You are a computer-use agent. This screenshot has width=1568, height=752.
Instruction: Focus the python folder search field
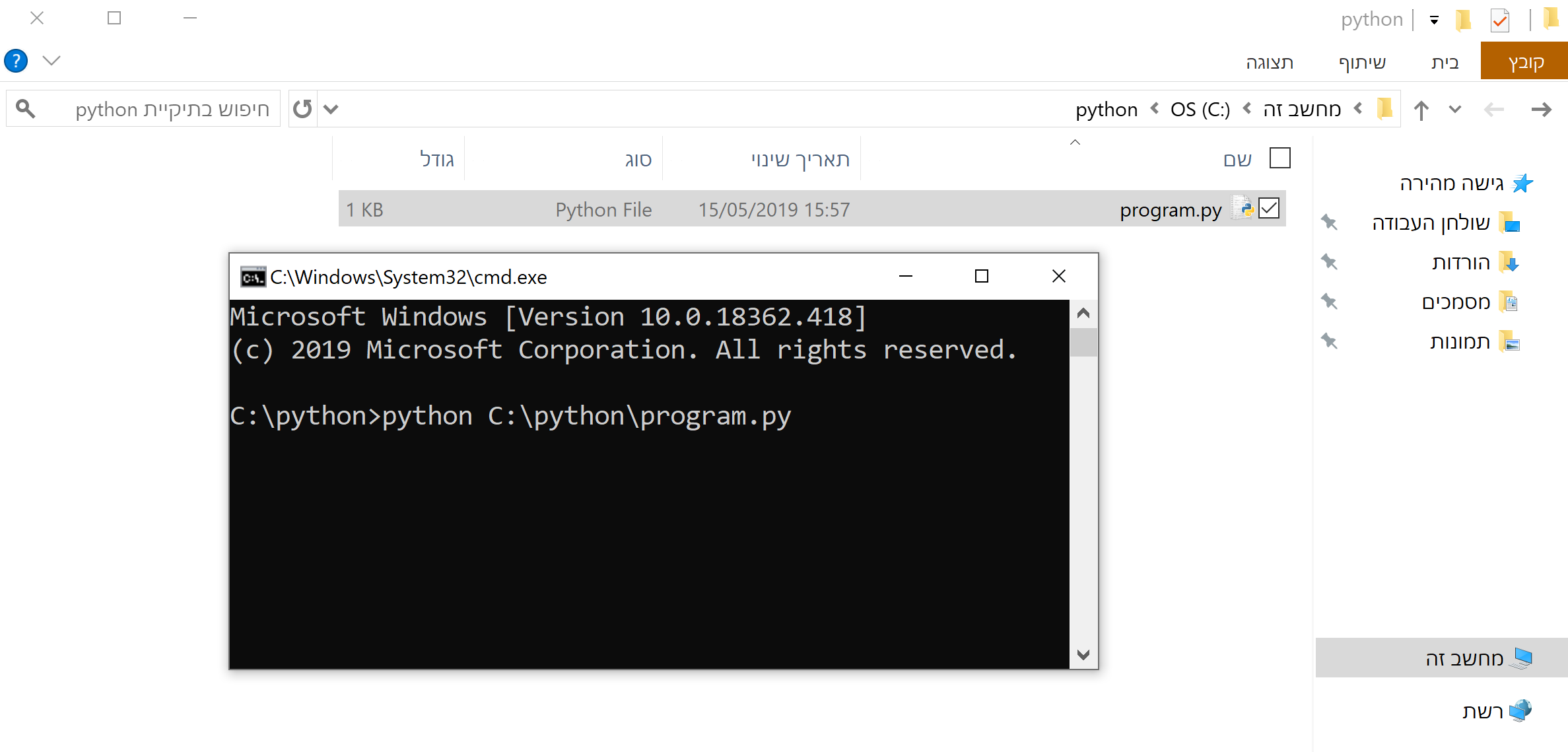[x=143, y=108]
